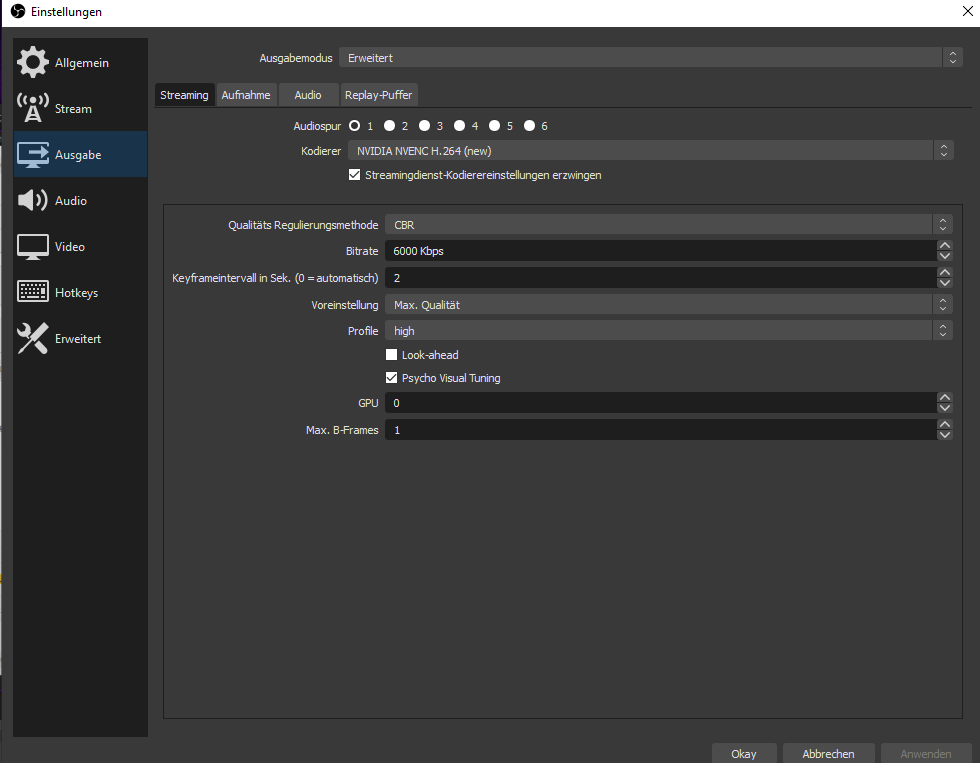
Task: Disable Psycho Visual Tuning checkbox
Action: [x=392, y=378]
